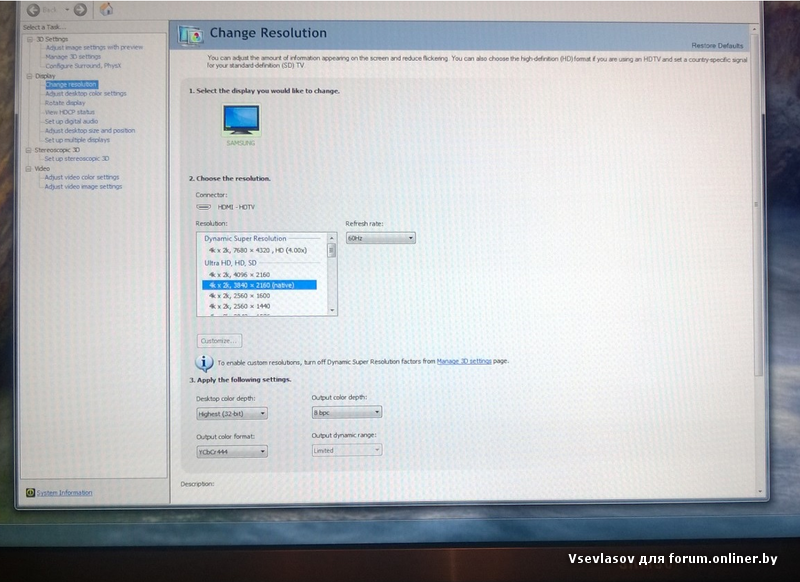The height and width of the screenshot is (582, 800).
Task: Open Adjust desktop color settings
Action: click(86, 93)
